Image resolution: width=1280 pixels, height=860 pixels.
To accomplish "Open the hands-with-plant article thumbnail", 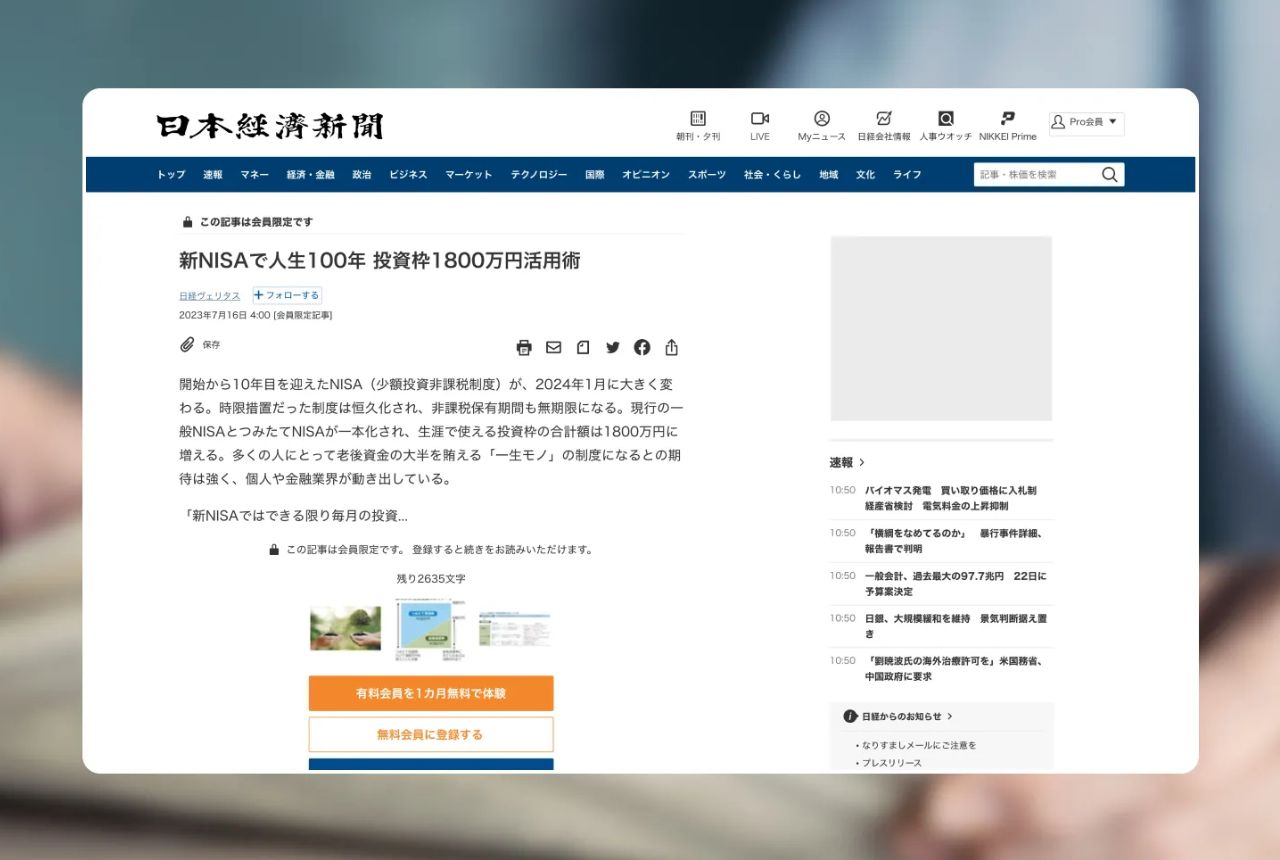I will click(345, 628).
